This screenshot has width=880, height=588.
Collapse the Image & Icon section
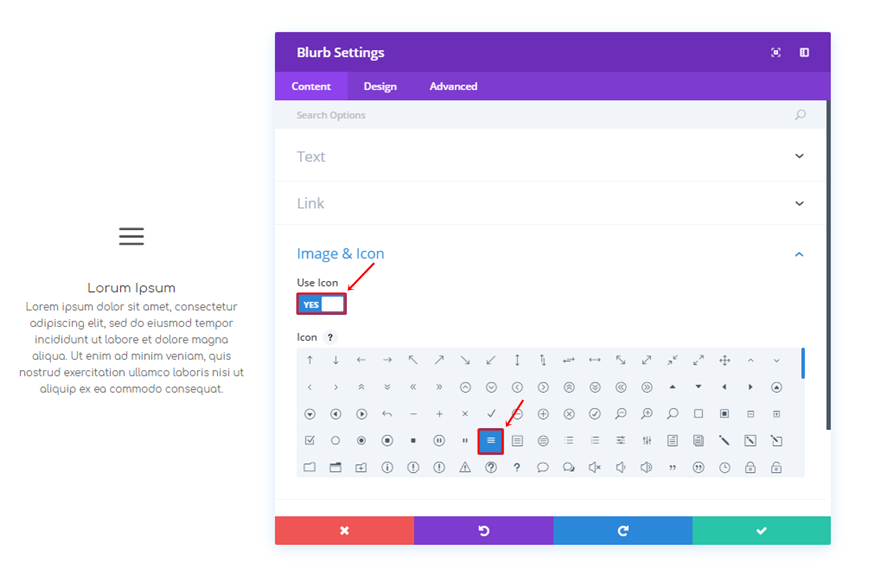799,255
